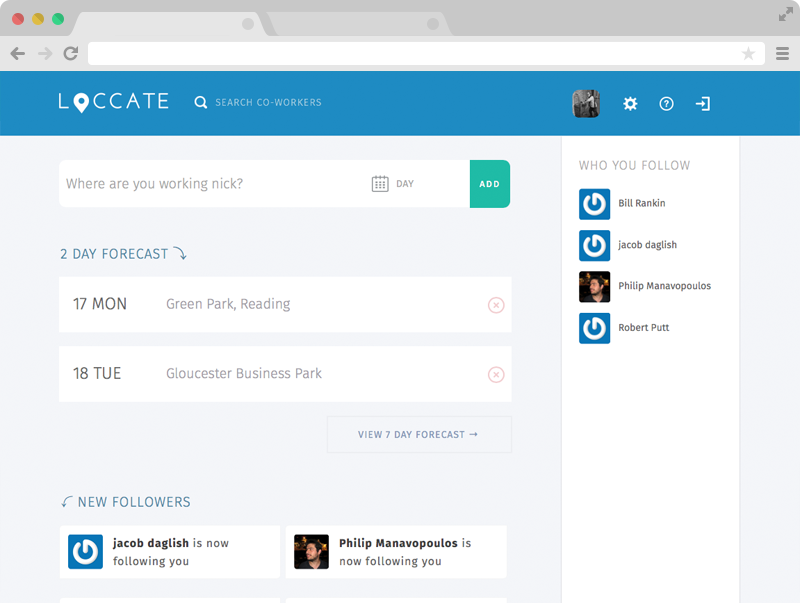800x603 pixels.
Task: Click the DAY selector label
Action: pyautogui.click(x=405, y=184)
